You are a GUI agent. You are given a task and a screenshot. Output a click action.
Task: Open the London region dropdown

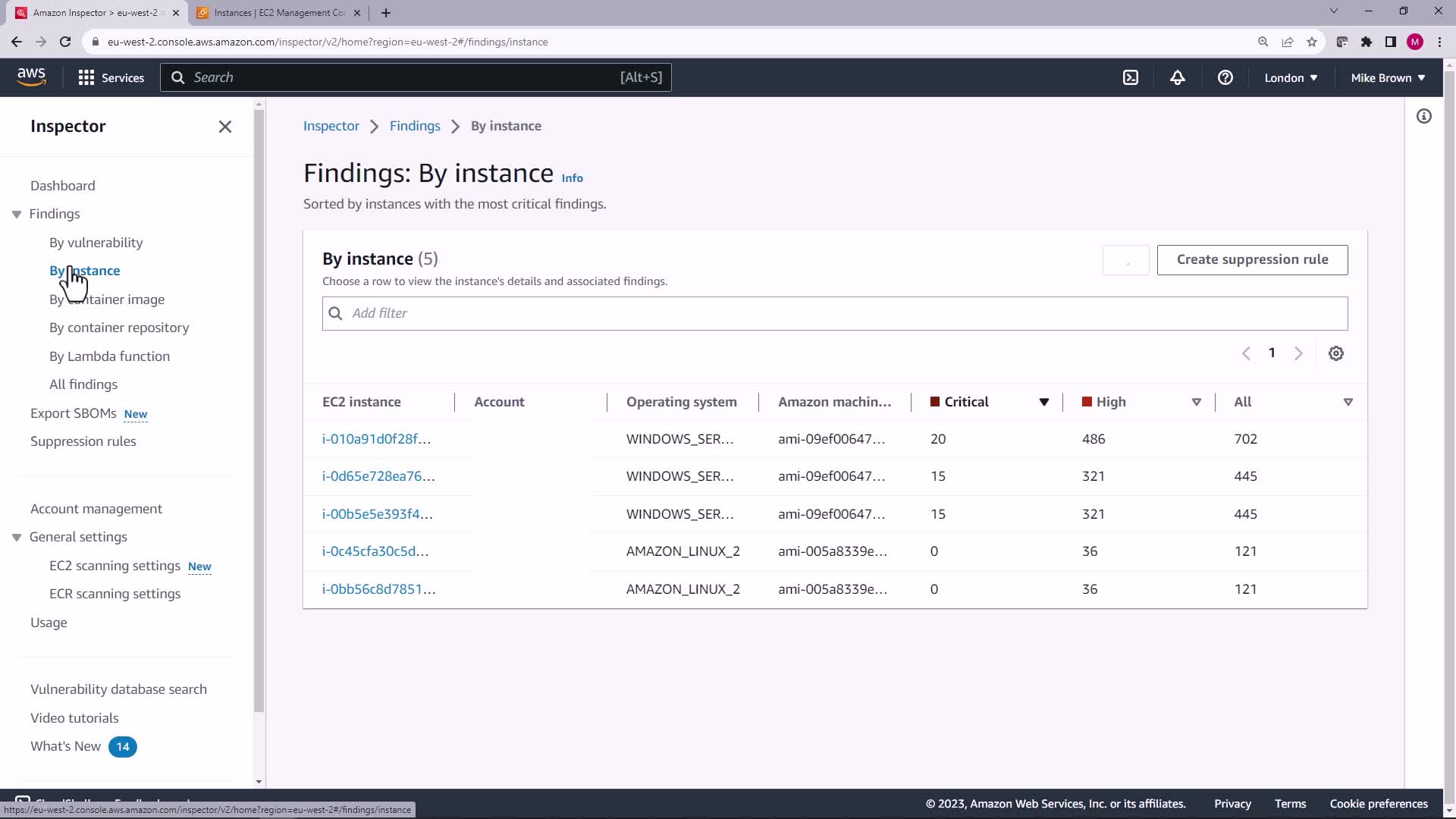pos(1290,77)
